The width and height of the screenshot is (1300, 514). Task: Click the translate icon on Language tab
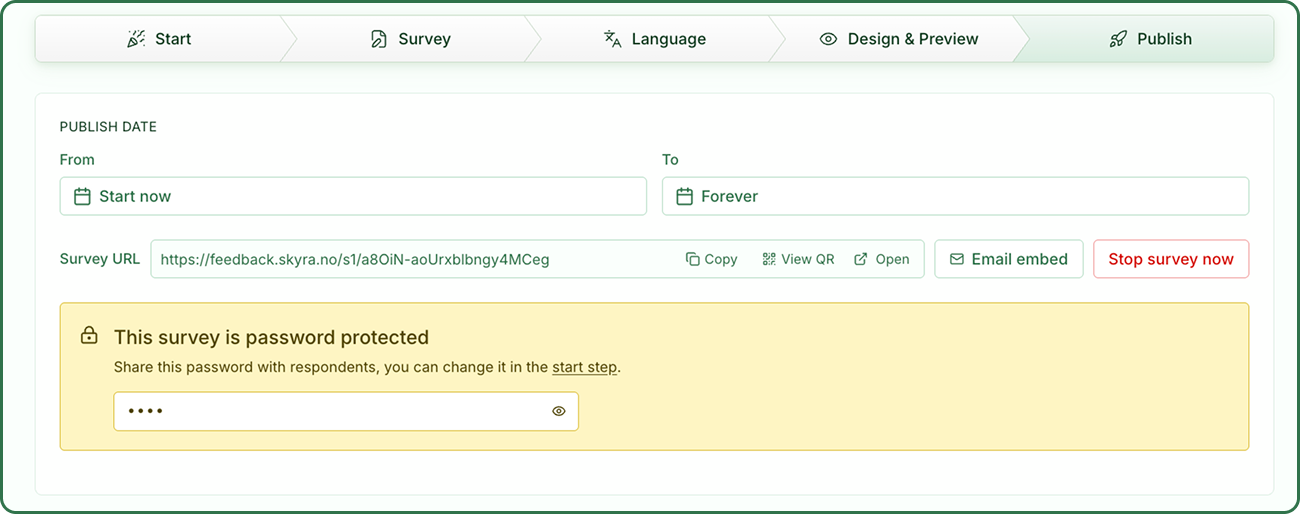tap(613, 39)
